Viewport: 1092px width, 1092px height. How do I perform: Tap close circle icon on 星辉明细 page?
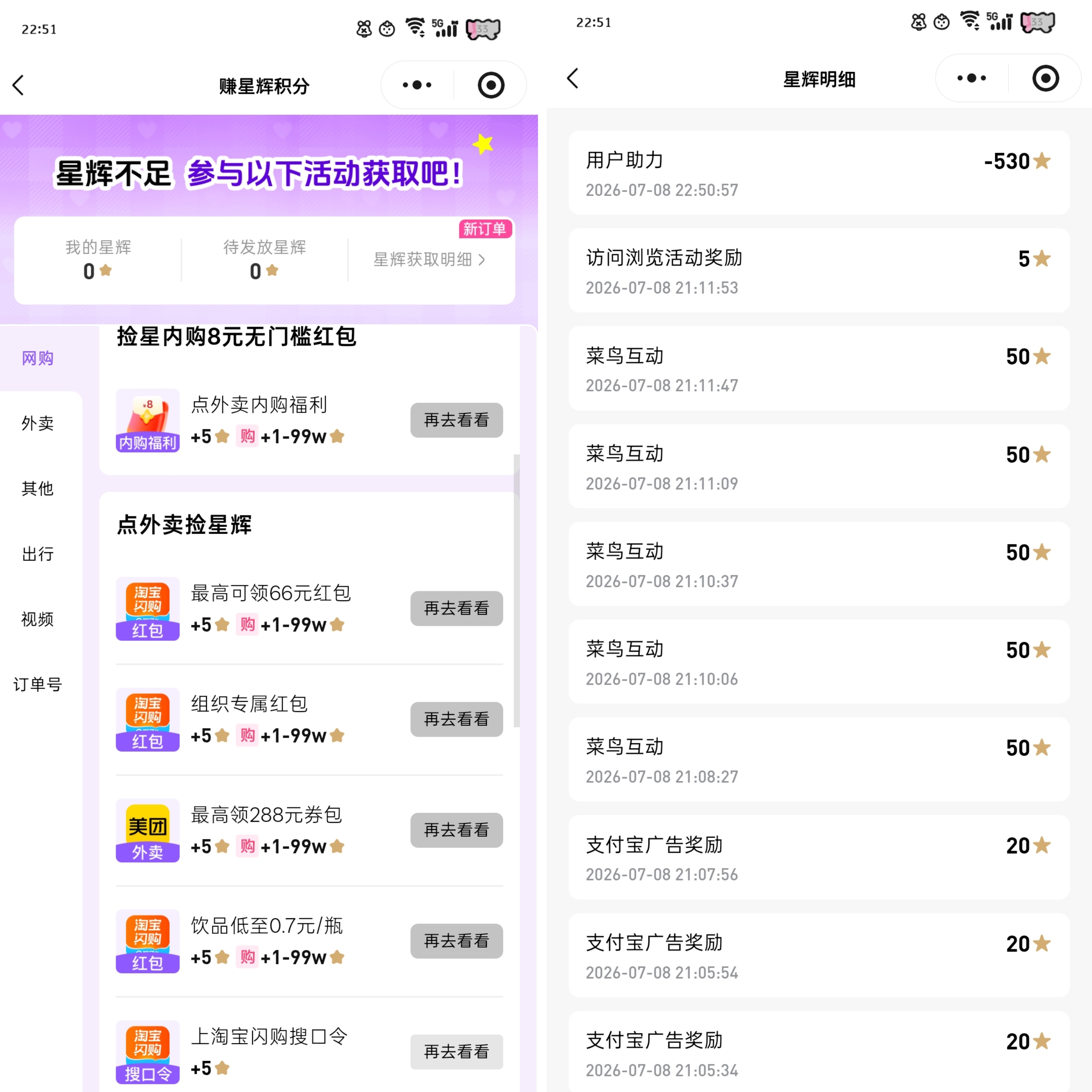1045,78
